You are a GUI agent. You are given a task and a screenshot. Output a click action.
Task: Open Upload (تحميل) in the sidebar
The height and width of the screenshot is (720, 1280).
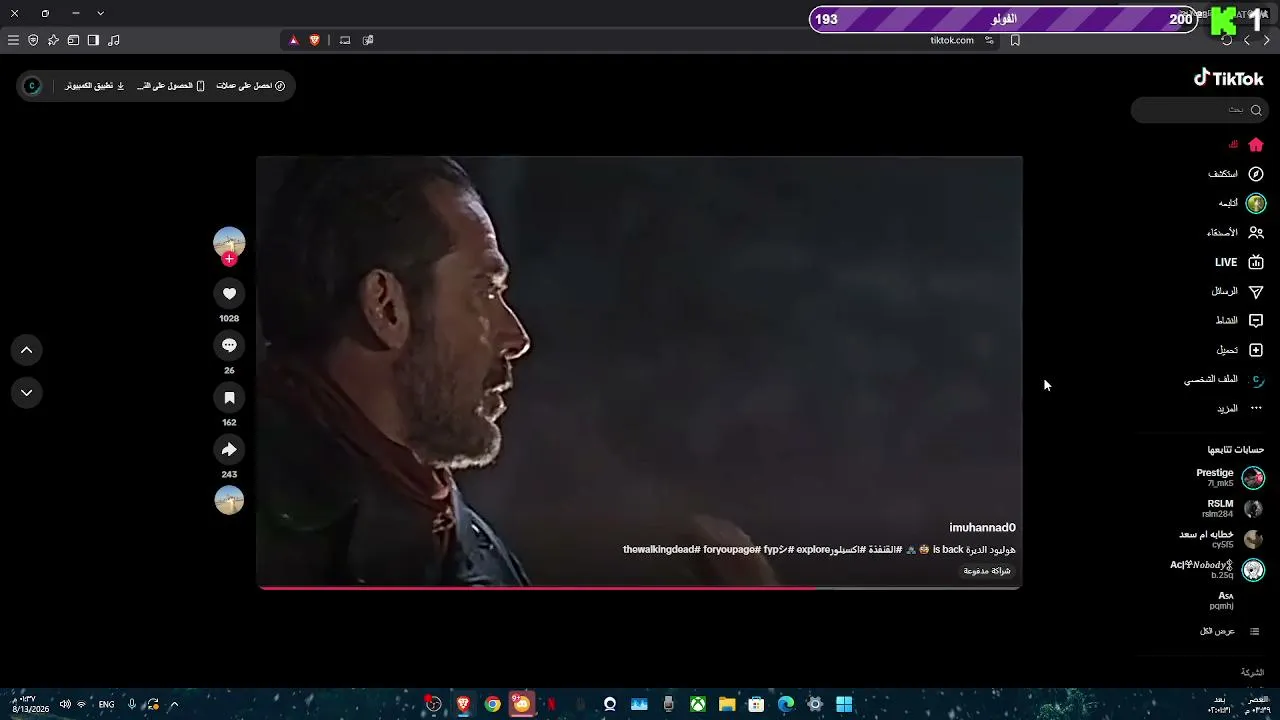1240,350
